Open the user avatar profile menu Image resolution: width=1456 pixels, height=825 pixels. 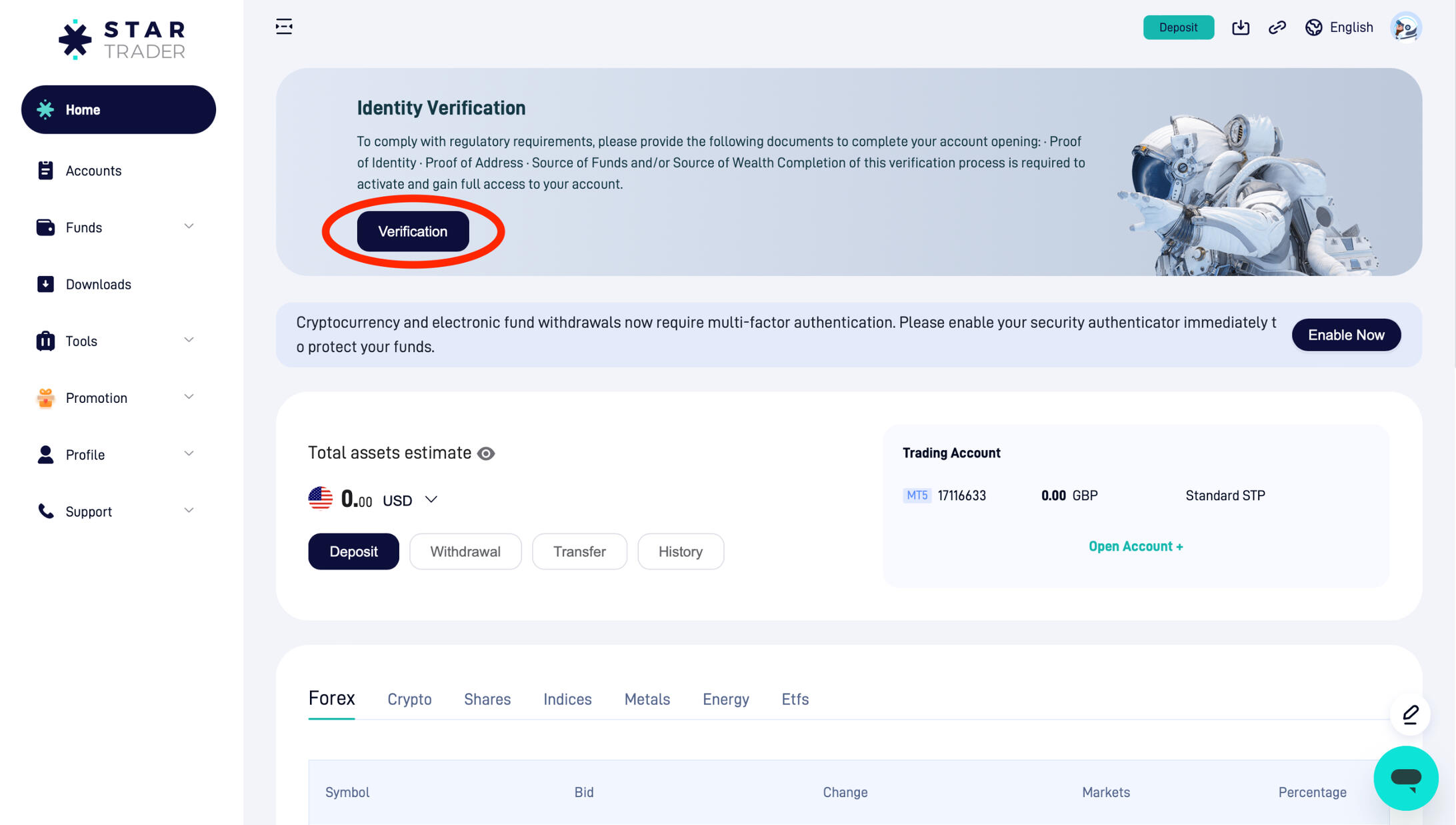[1405, 27]
